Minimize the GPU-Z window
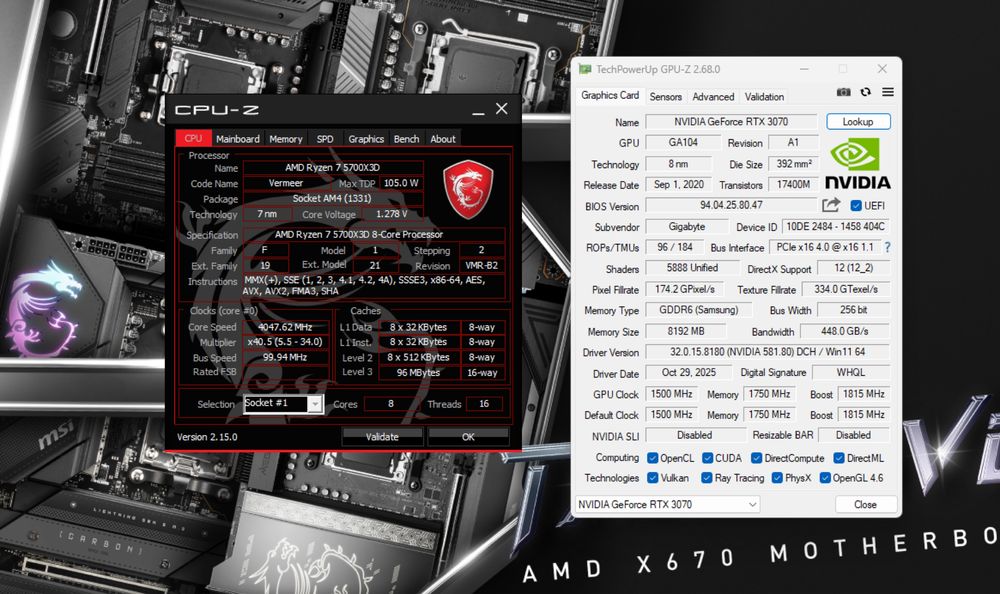The height and width of the screenshot is (594, 1000). [x=804, y=68]
